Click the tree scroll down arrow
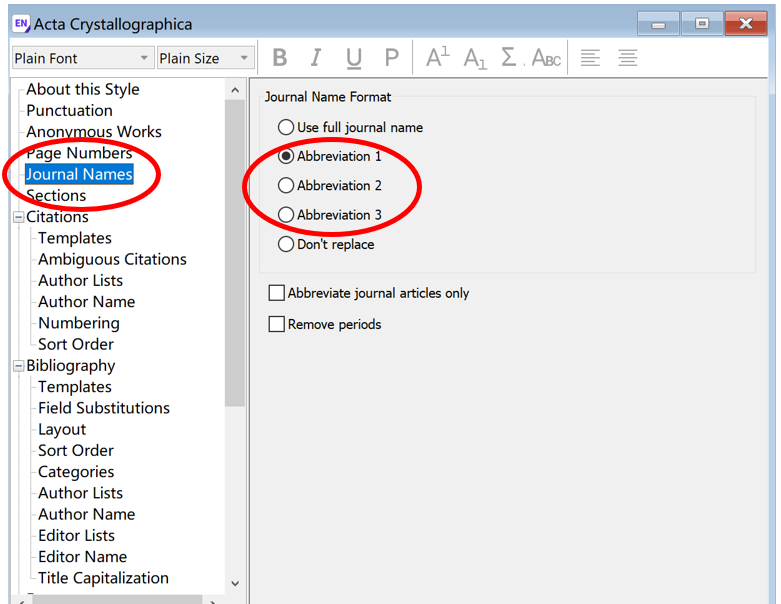 pos(235,583)
